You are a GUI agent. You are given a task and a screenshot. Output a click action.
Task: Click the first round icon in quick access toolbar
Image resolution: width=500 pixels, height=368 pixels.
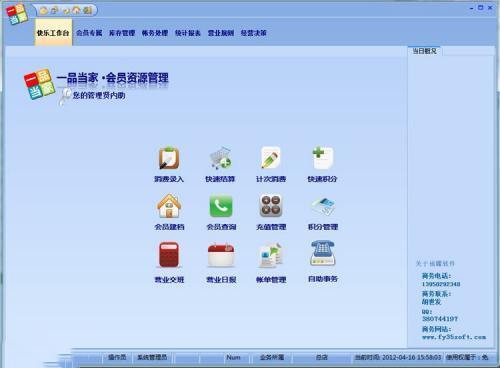click(44, 10)
